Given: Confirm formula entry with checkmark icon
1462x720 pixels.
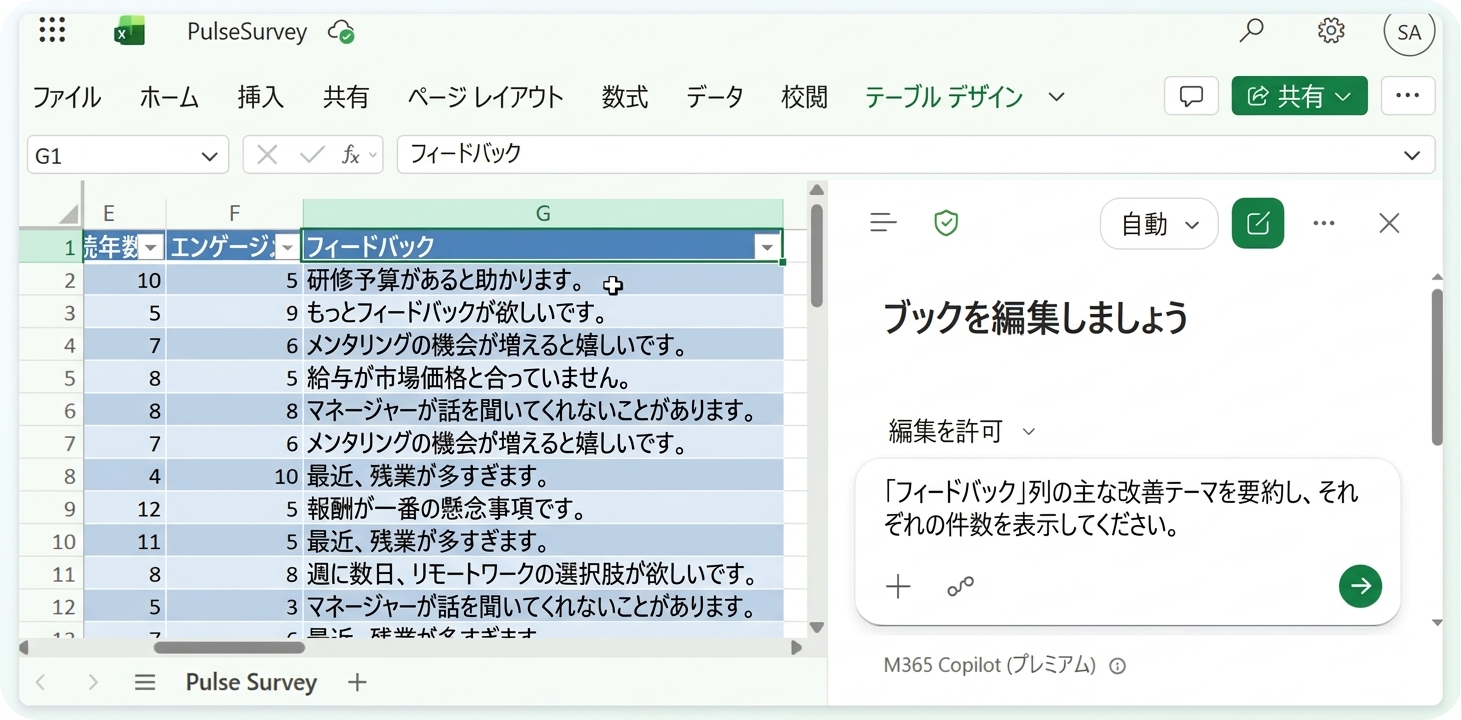Looking at the screenshot, I should pyautogui.click(x=312, y=155).
